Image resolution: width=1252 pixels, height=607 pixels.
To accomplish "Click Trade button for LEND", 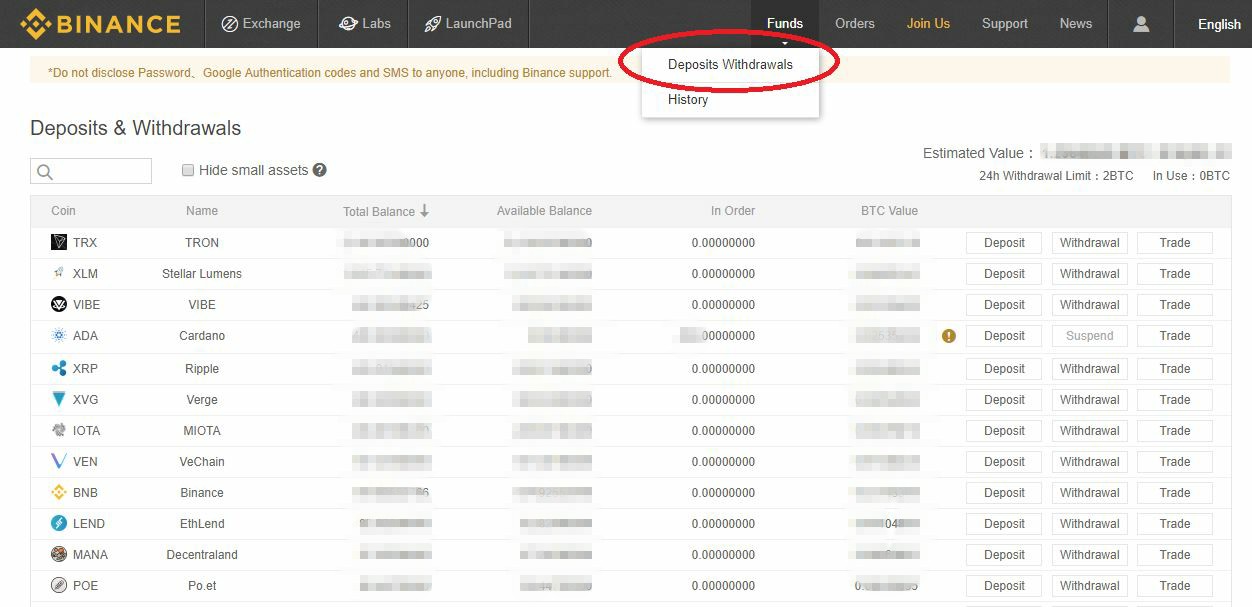I will click(x=1175, y=524).
